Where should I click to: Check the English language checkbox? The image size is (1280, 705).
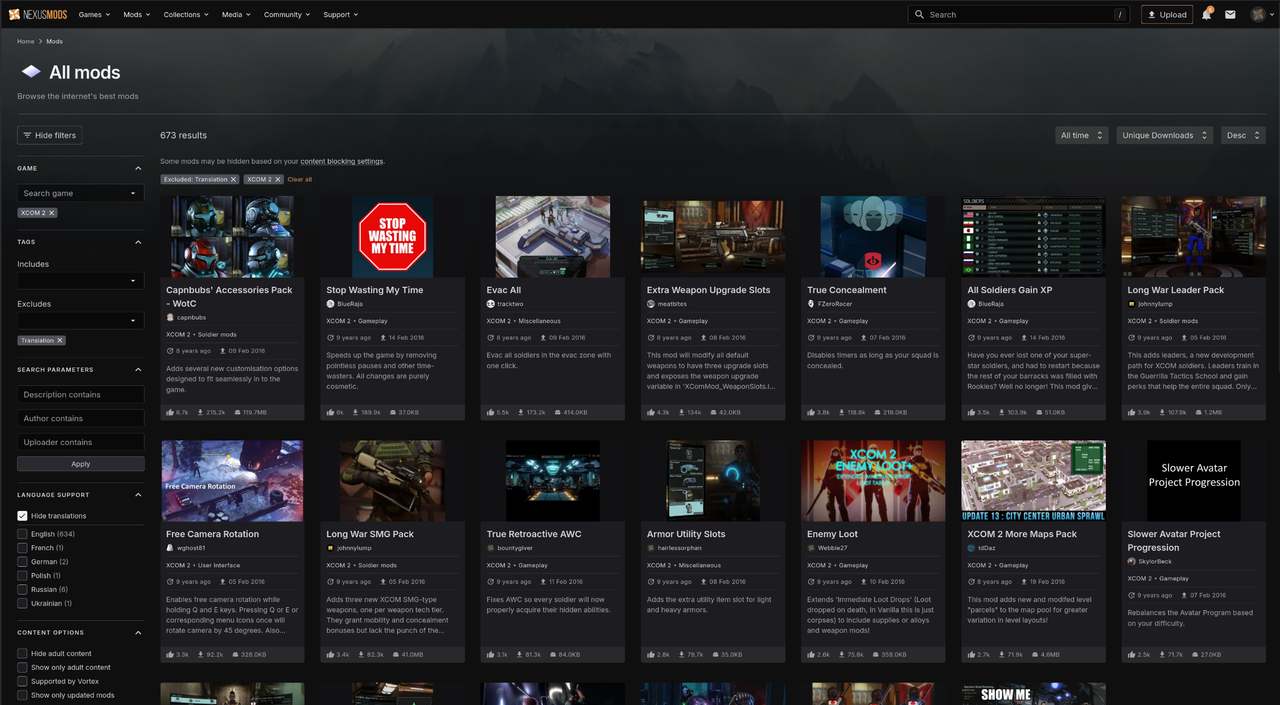tap(22, 534)
